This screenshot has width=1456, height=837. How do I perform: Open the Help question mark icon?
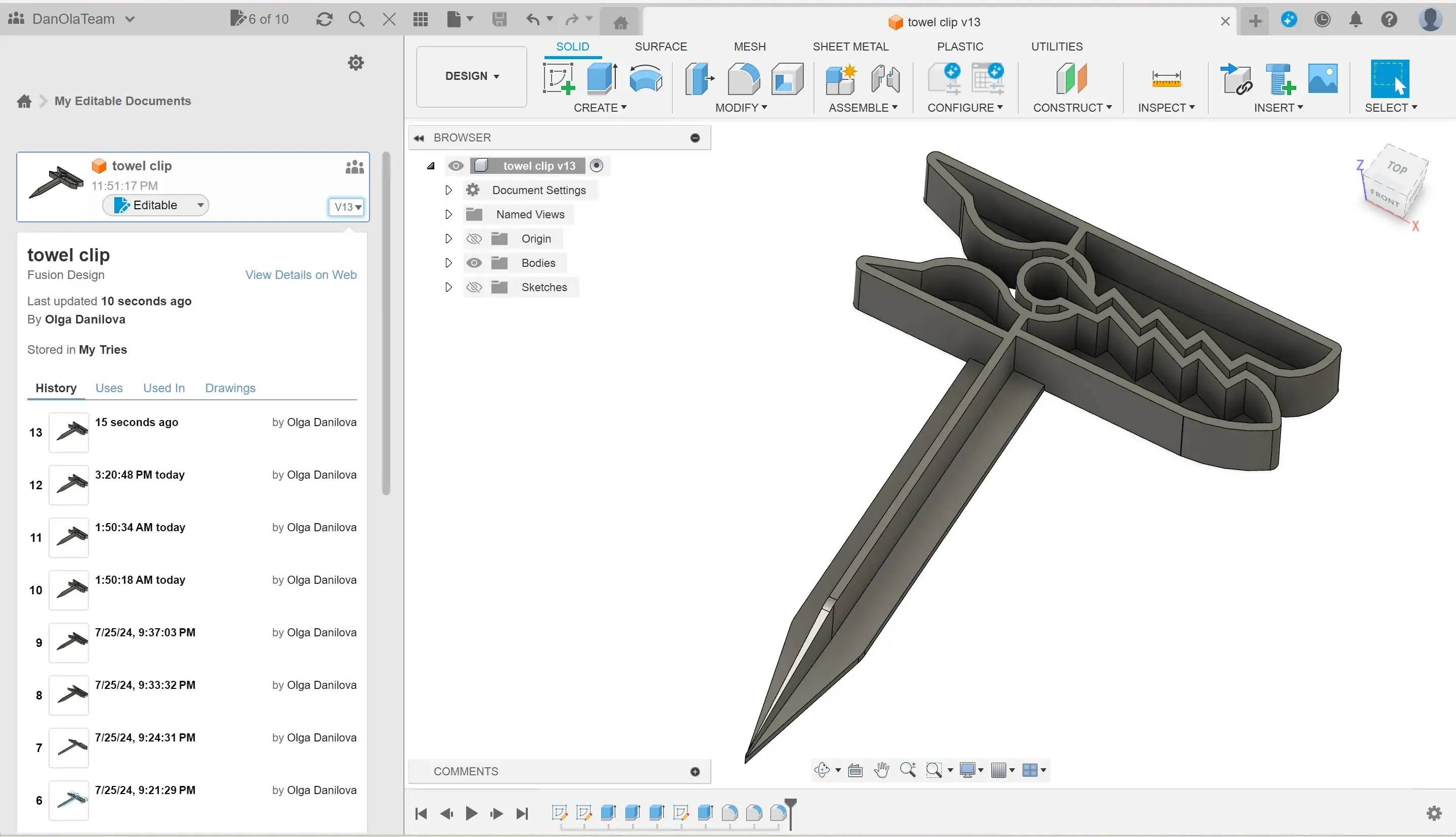coord(1389,20)
